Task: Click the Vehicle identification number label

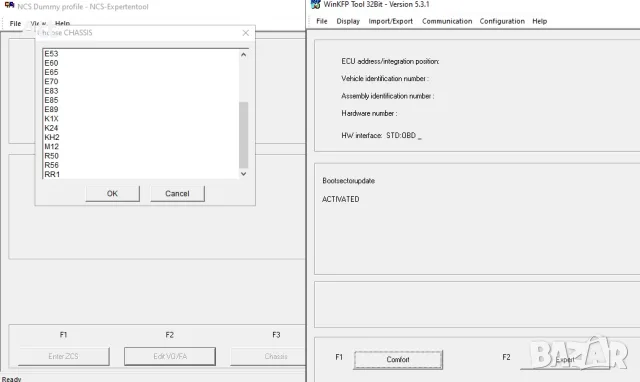Action: coord(385,78)
